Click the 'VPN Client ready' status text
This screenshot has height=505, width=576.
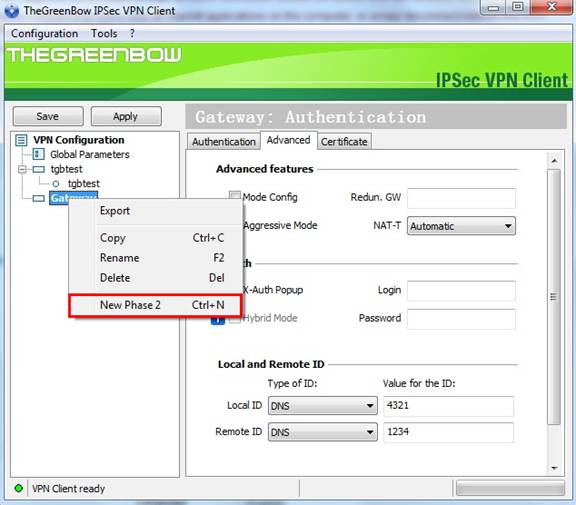pyautogui.click(x=68, y=489)
